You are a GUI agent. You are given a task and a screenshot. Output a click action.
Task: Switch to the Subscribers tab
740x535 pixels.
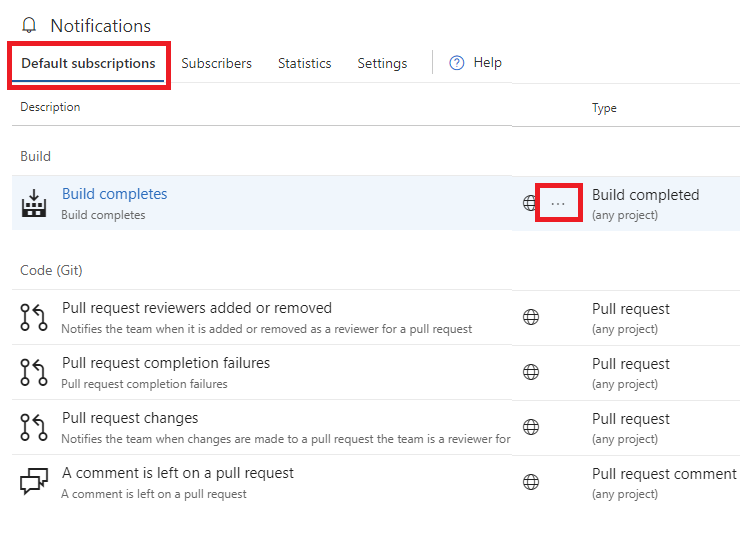[217, 63]
